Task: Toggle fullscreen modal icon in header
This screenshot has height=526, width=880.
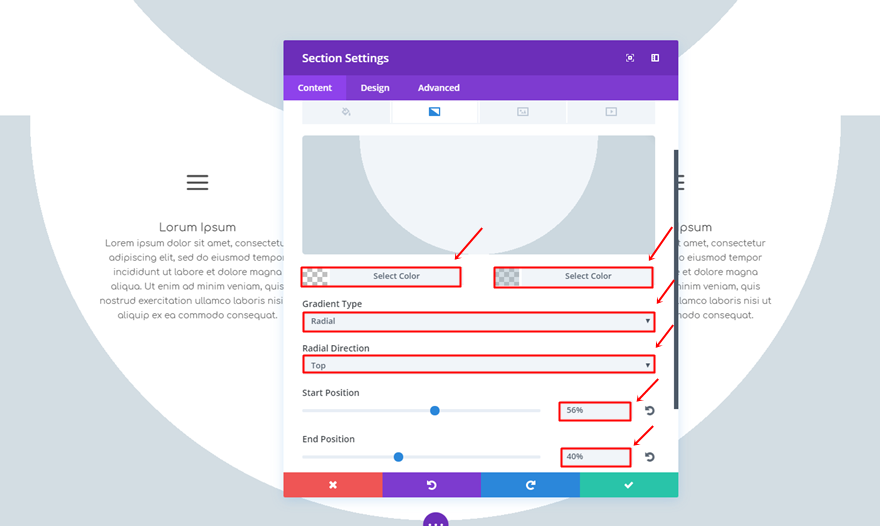Action: click(x=630, y=58)
